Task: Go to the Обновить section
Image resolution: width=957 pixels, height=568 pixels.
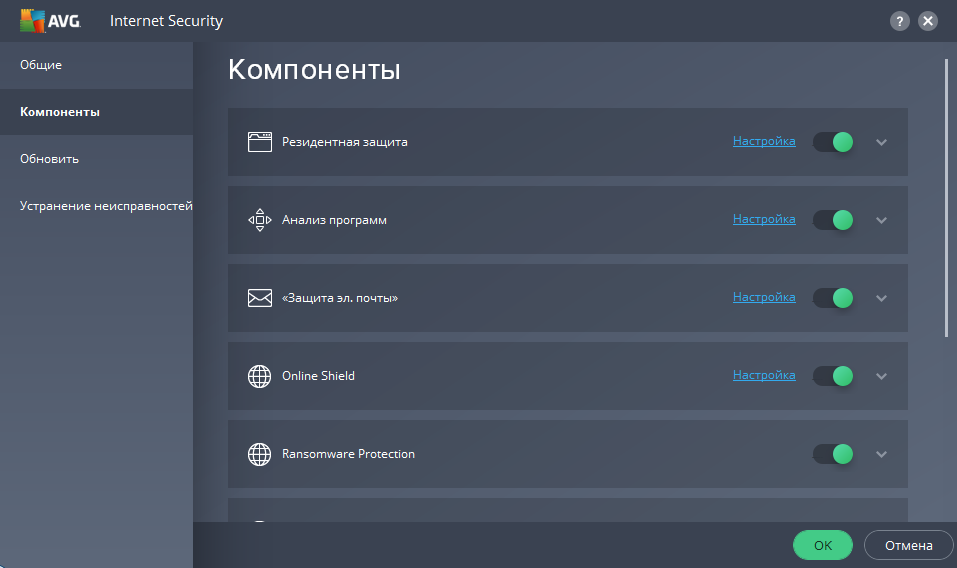Action: pos(96,159)
